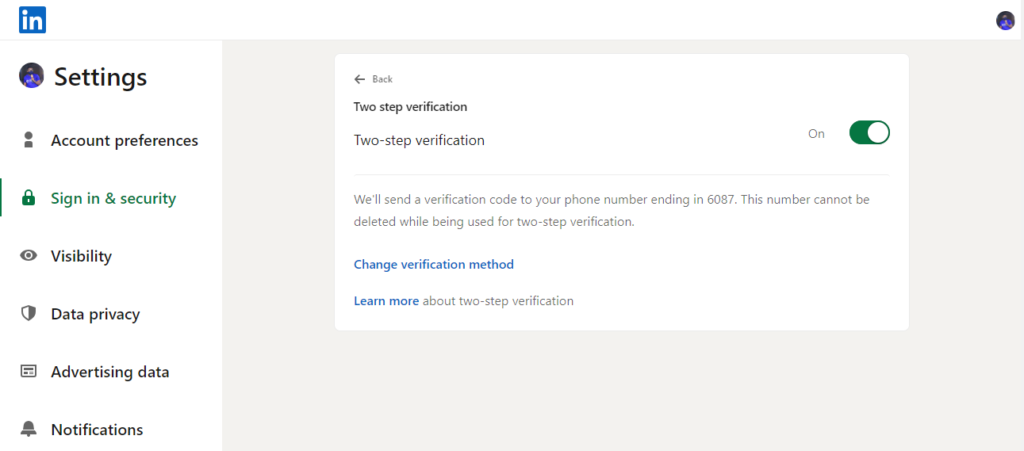This screenshot has height=451, width=1024.
Task: Open the Visibility settings section
Action: [82, 256]
